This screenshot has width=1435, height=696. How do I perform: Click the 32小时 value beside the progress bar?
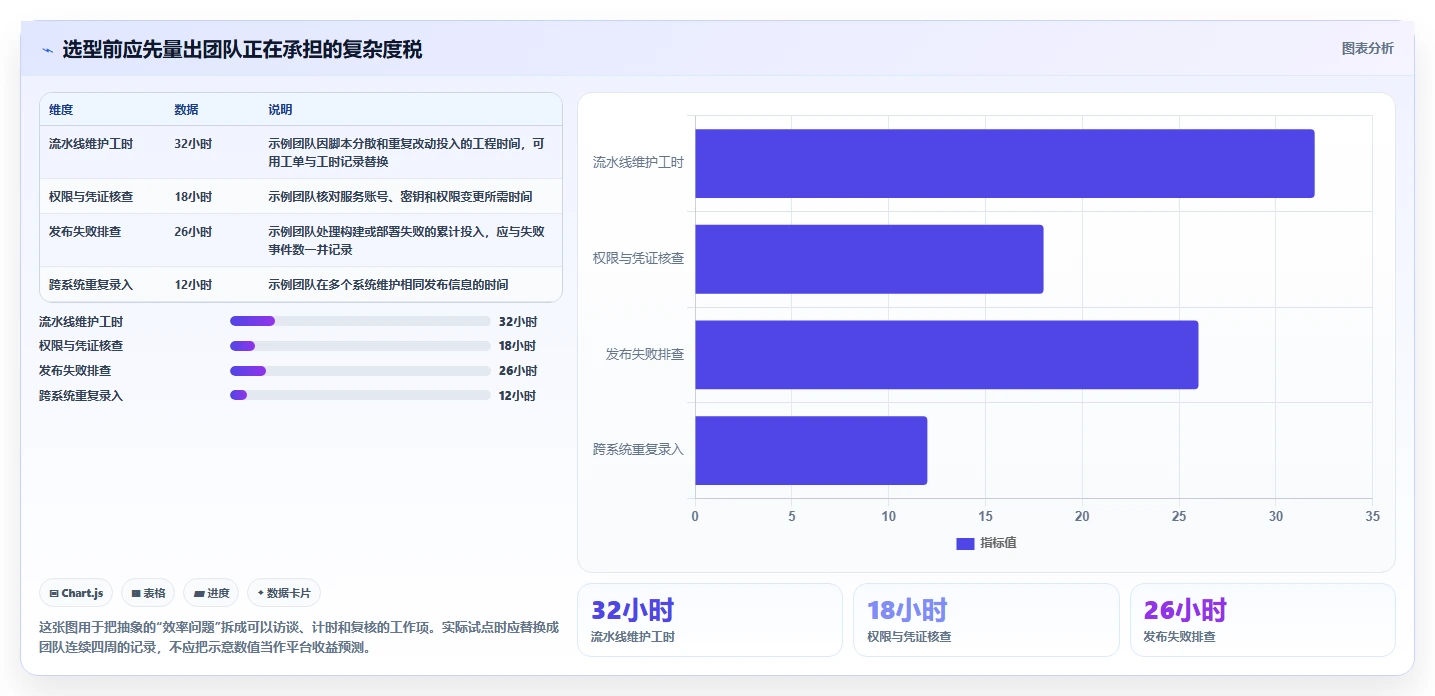(518, 322)
